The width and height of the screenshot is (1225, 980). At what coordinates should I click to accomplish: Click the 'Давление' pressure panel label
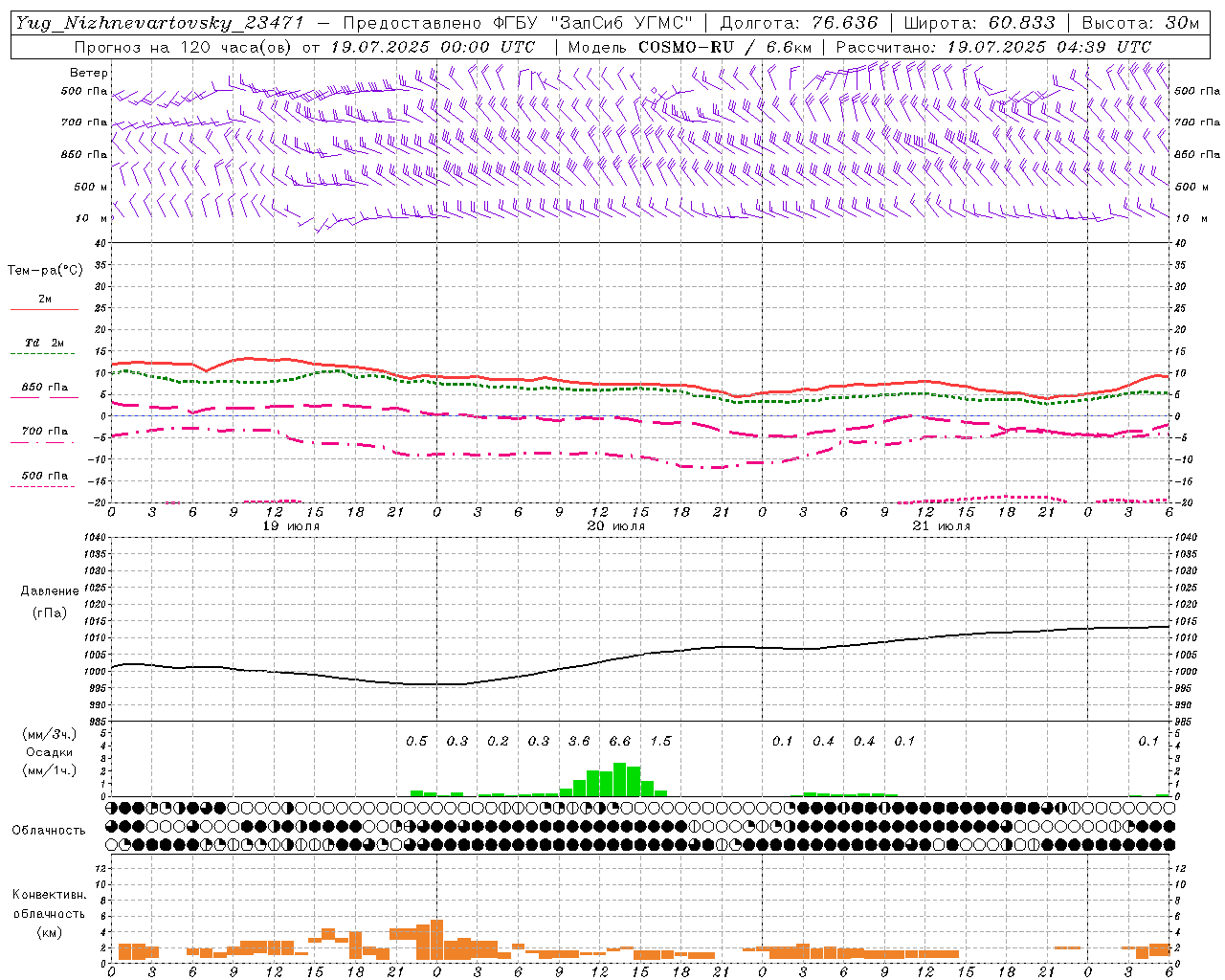50,591
